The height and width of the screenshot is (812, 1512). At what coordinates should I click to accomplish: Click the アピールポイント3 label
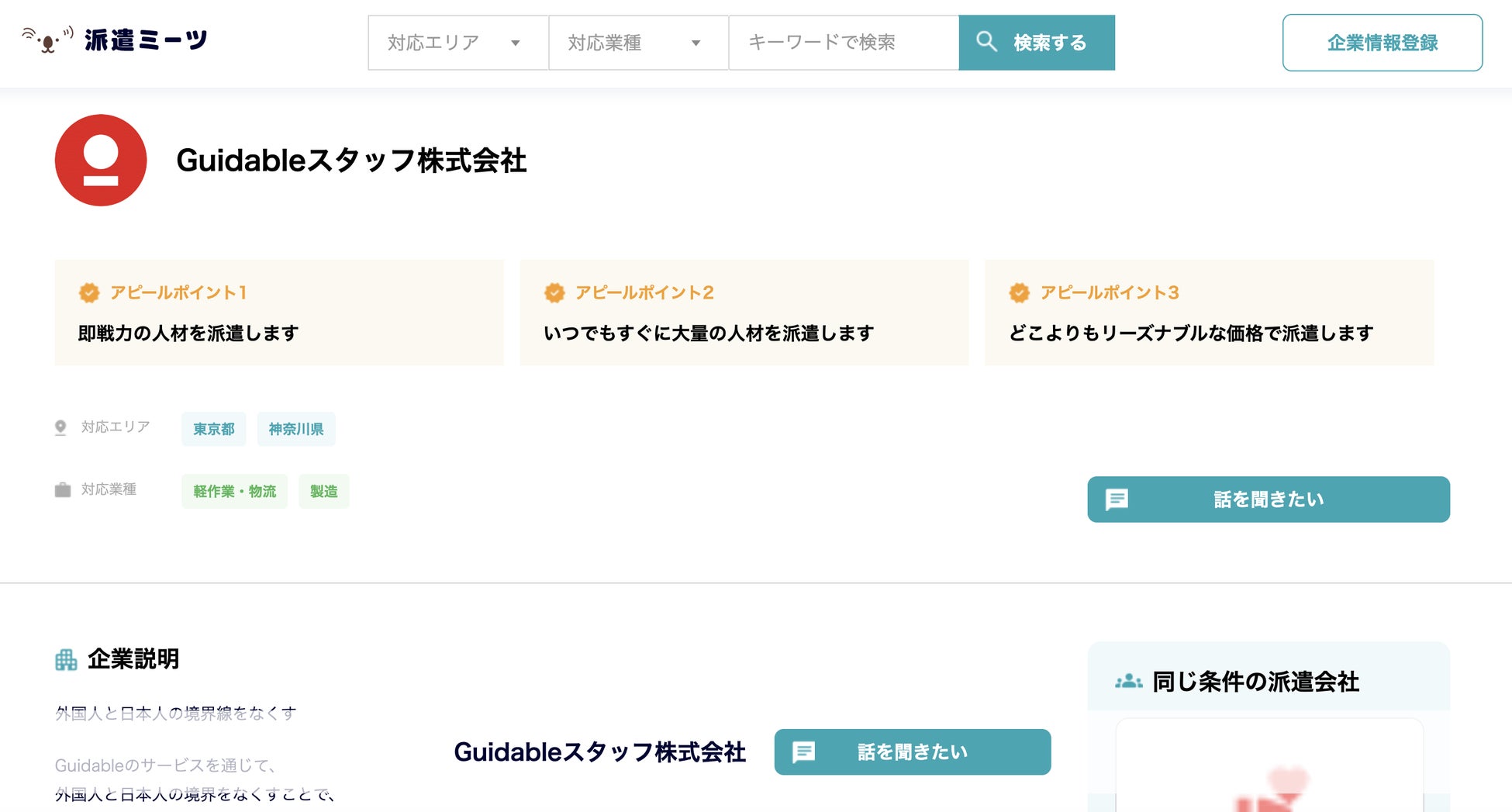pos(1110,292)
